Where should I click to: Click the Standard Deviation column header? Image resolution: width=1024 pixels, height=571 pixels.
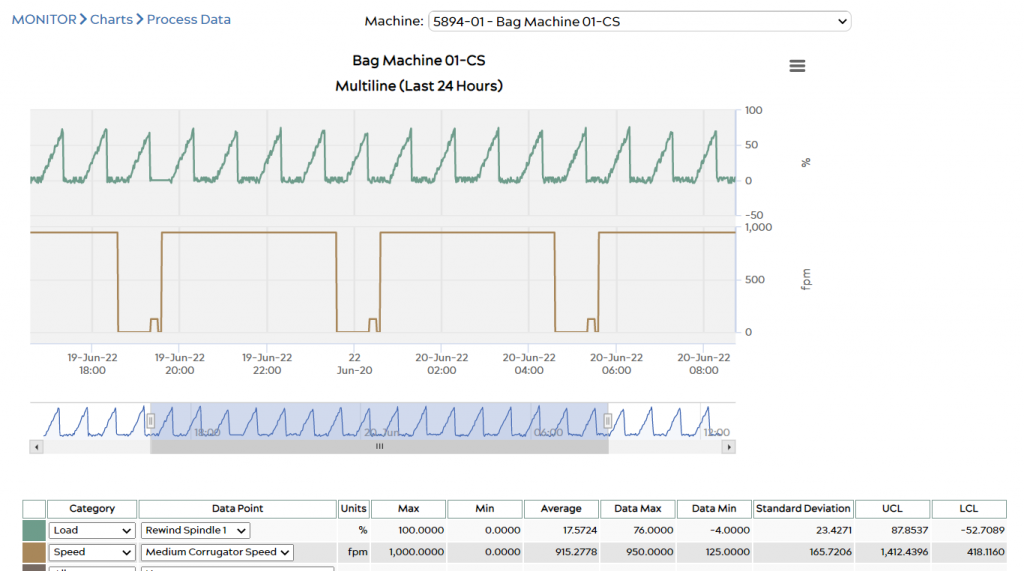point(803,509)
